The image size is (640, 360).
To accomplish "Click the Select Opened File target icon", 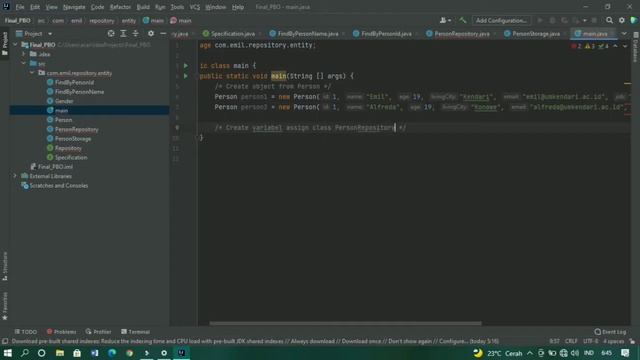I will [111, 33].
